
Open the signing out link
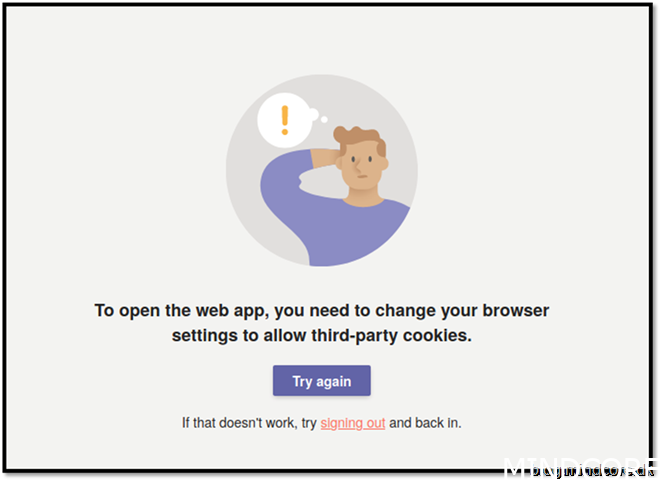pyautogui.click(x=353, y=423)
